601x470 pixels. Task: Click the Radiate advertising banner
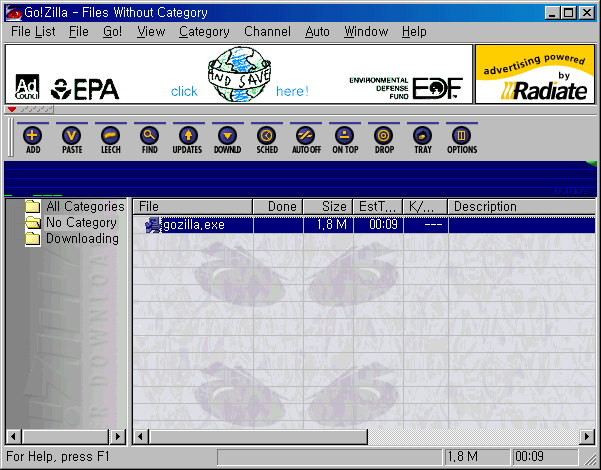tap(535, 74)
